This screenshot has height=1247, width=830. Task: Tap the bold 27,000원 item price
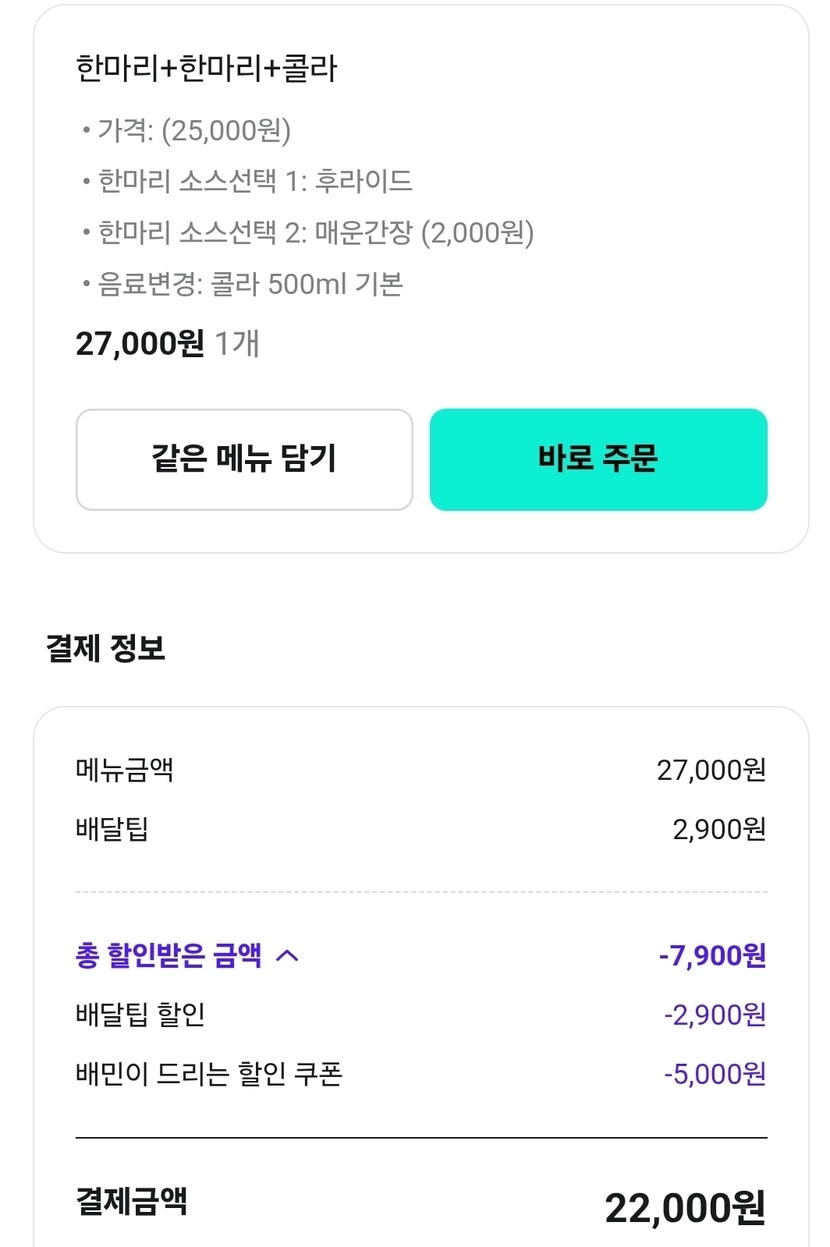(x=139, y=344)
